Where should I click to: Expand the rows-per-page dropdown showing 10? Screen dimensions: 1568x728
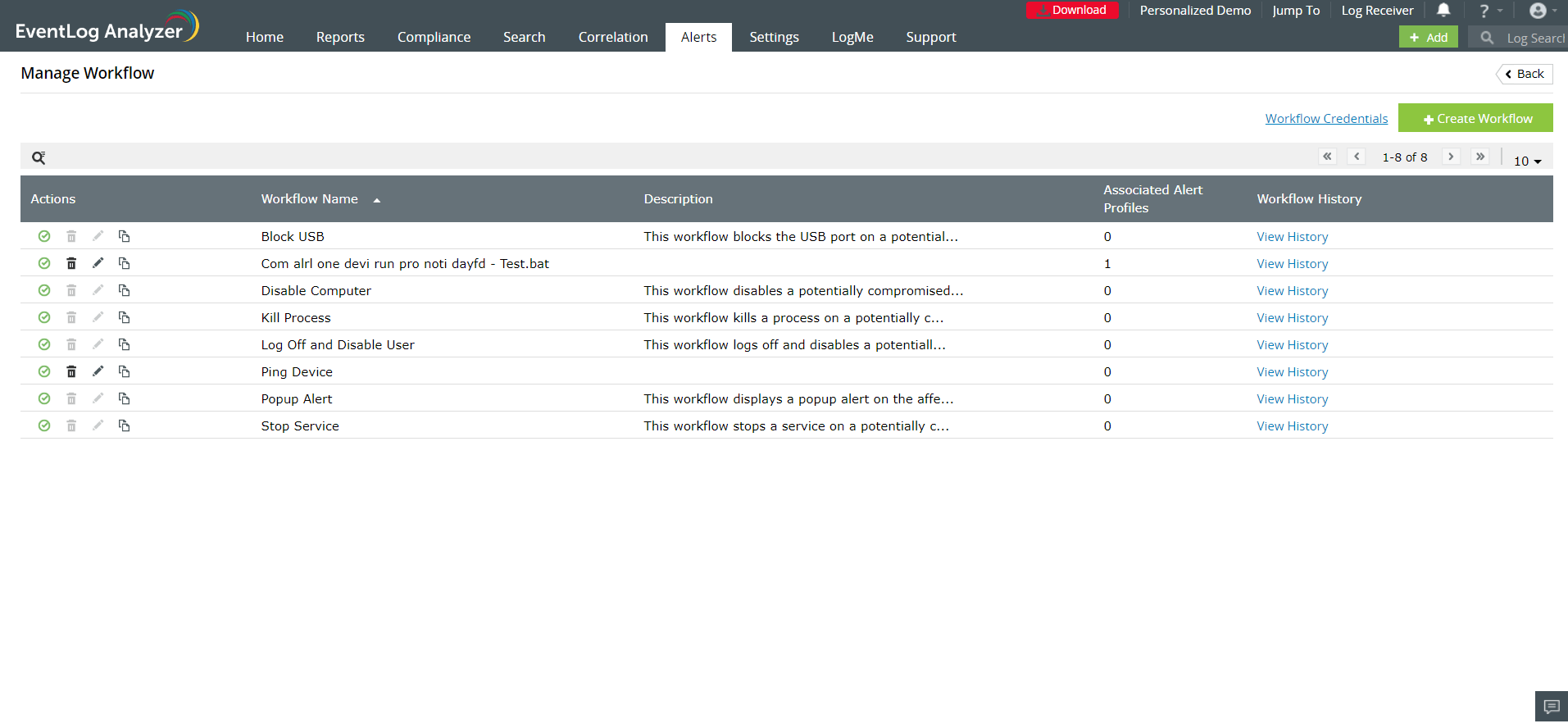tap(1527, 161)
